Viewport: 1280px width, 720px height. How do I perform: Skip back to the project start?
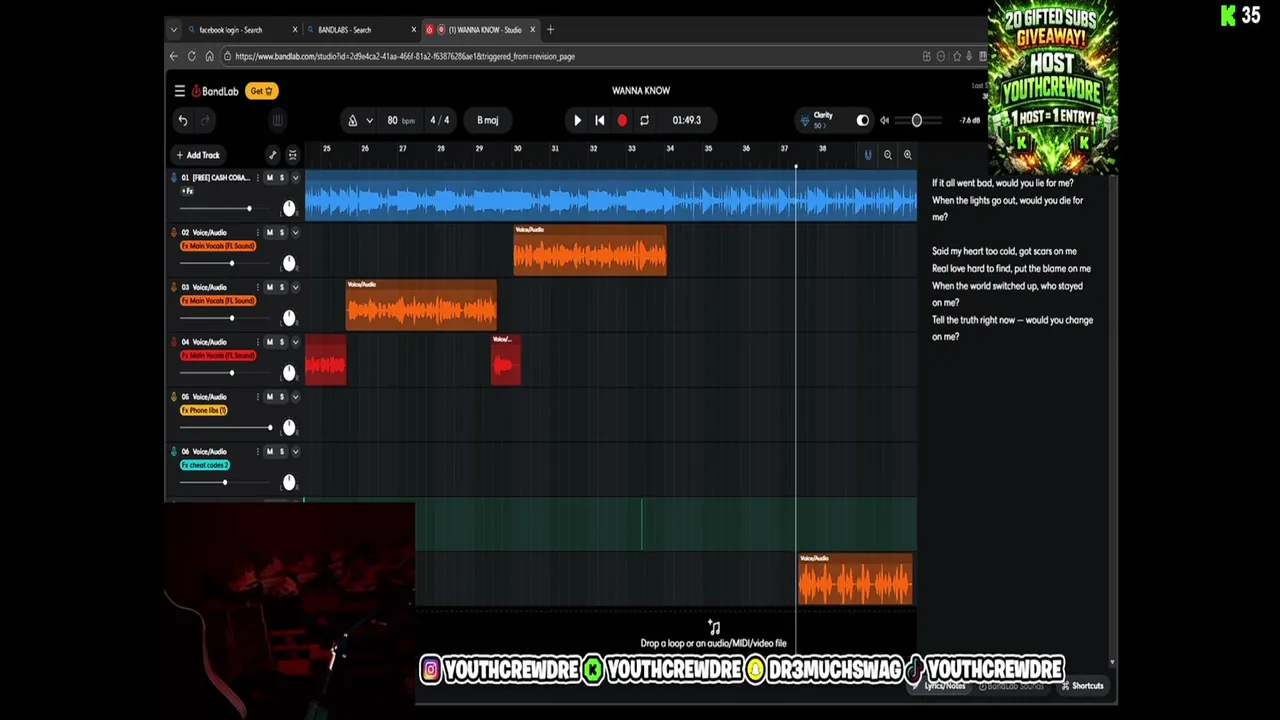pyautogui.click(x=599, y=120)
